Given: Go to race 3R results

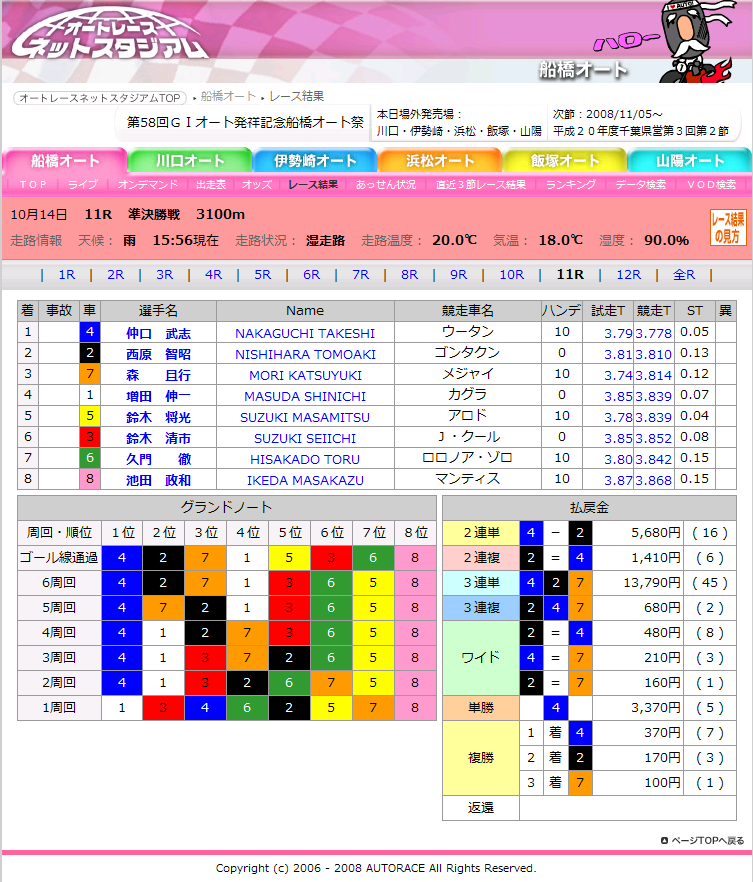Looking at the screenshot, I should (165, 274).
